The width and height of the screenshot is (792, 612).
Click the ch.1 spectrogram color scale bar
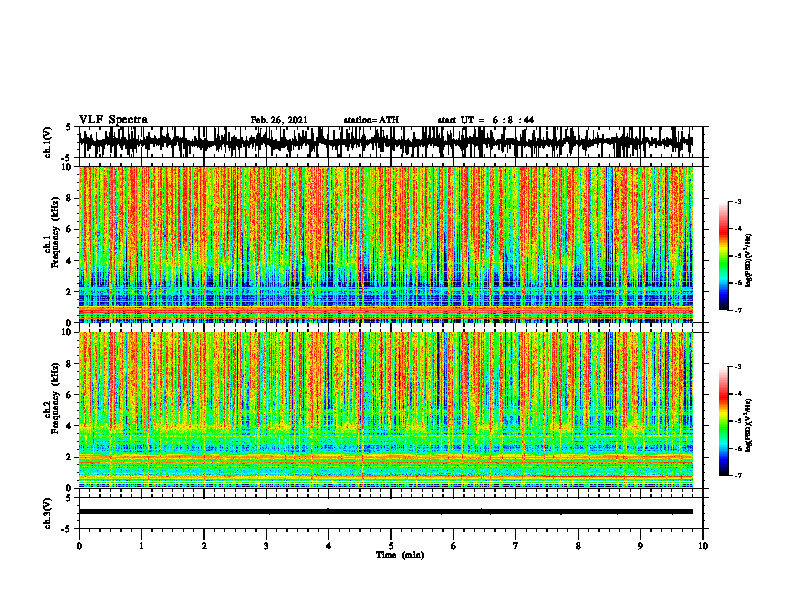coord(724,256)
